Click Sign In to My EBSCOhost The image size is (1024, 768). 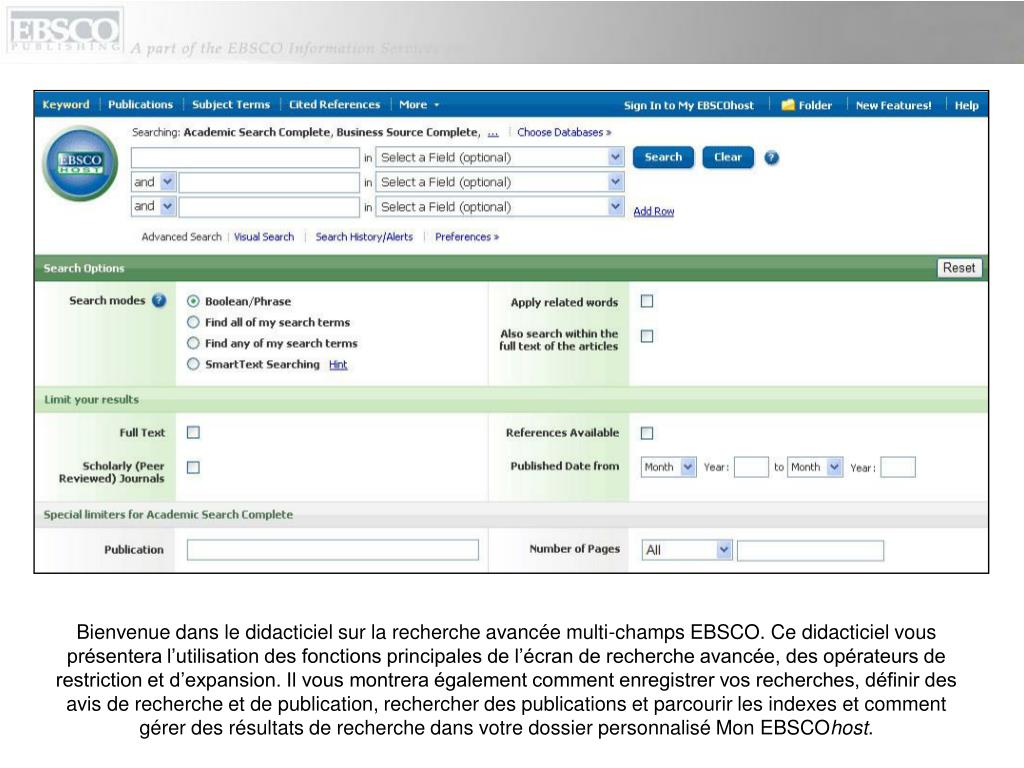coord(688,105)
